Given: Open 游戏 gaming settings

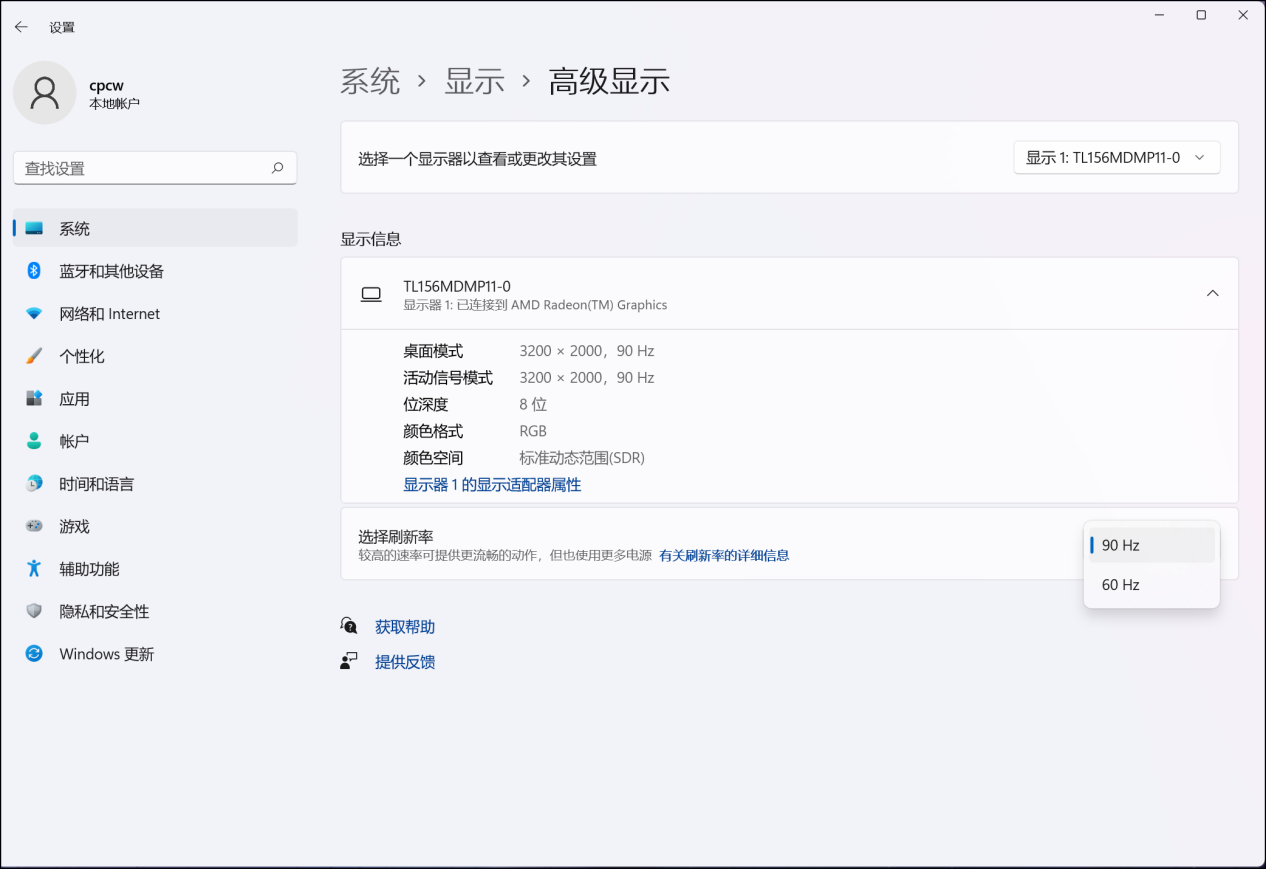Looking at the screenshot, I should point(74,526).
